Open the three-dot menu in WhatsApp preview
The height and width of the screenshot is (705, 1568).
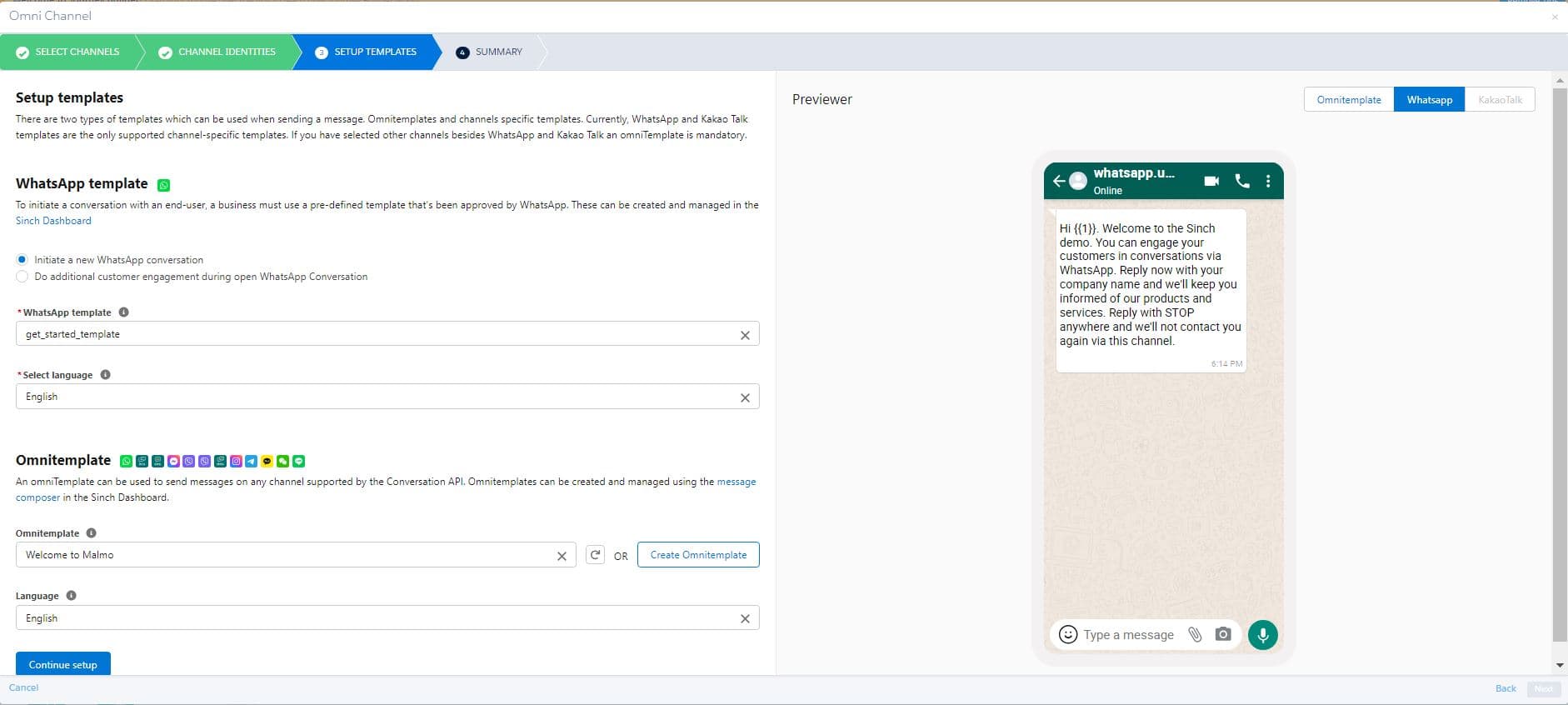[1268, 181]
